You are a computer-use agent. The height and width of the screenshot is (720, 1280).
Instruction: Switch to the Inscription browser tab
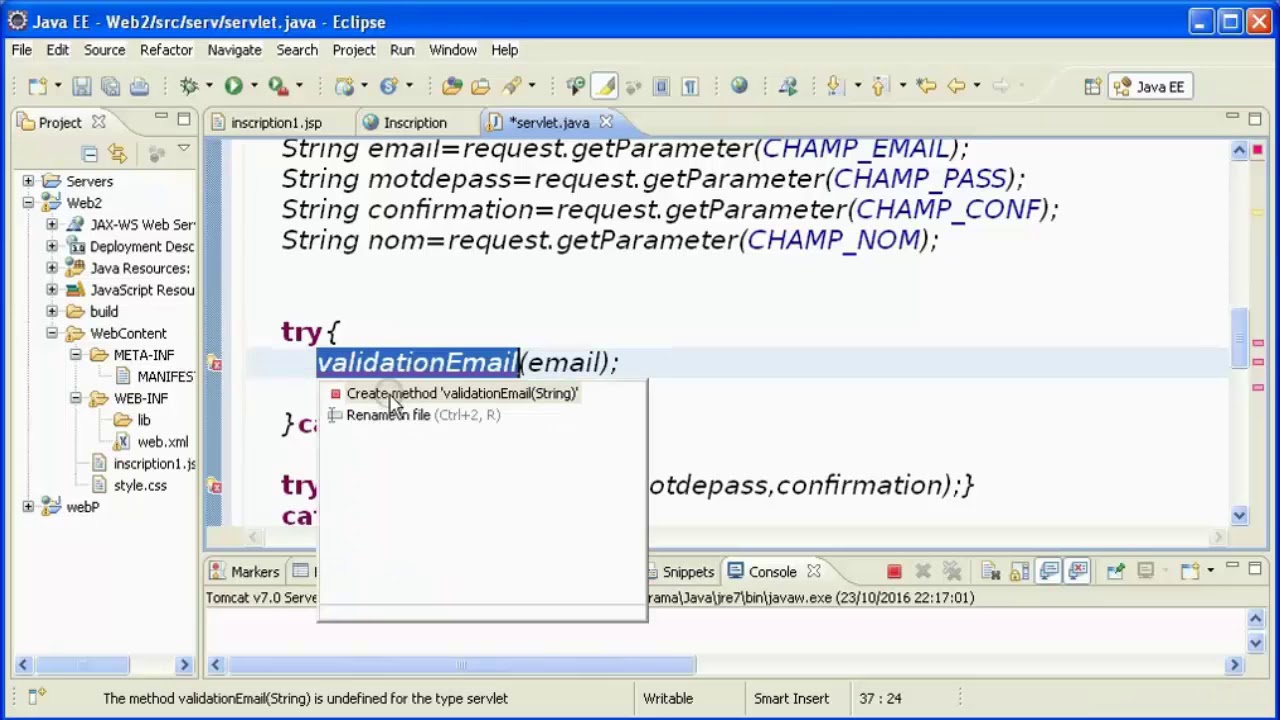[415, 123]
